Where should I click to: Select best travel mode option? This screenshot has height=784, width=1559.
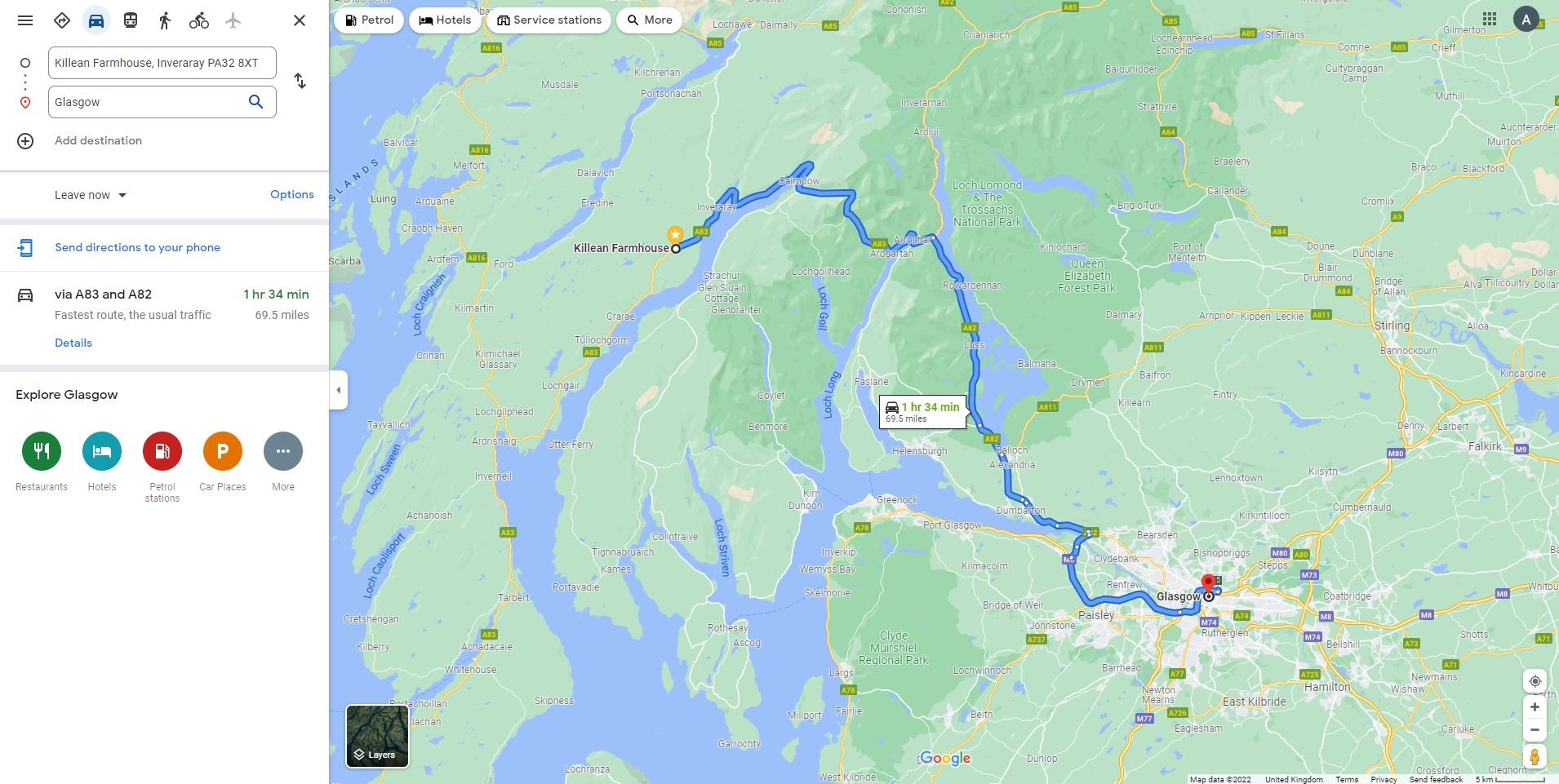point(62,20)
